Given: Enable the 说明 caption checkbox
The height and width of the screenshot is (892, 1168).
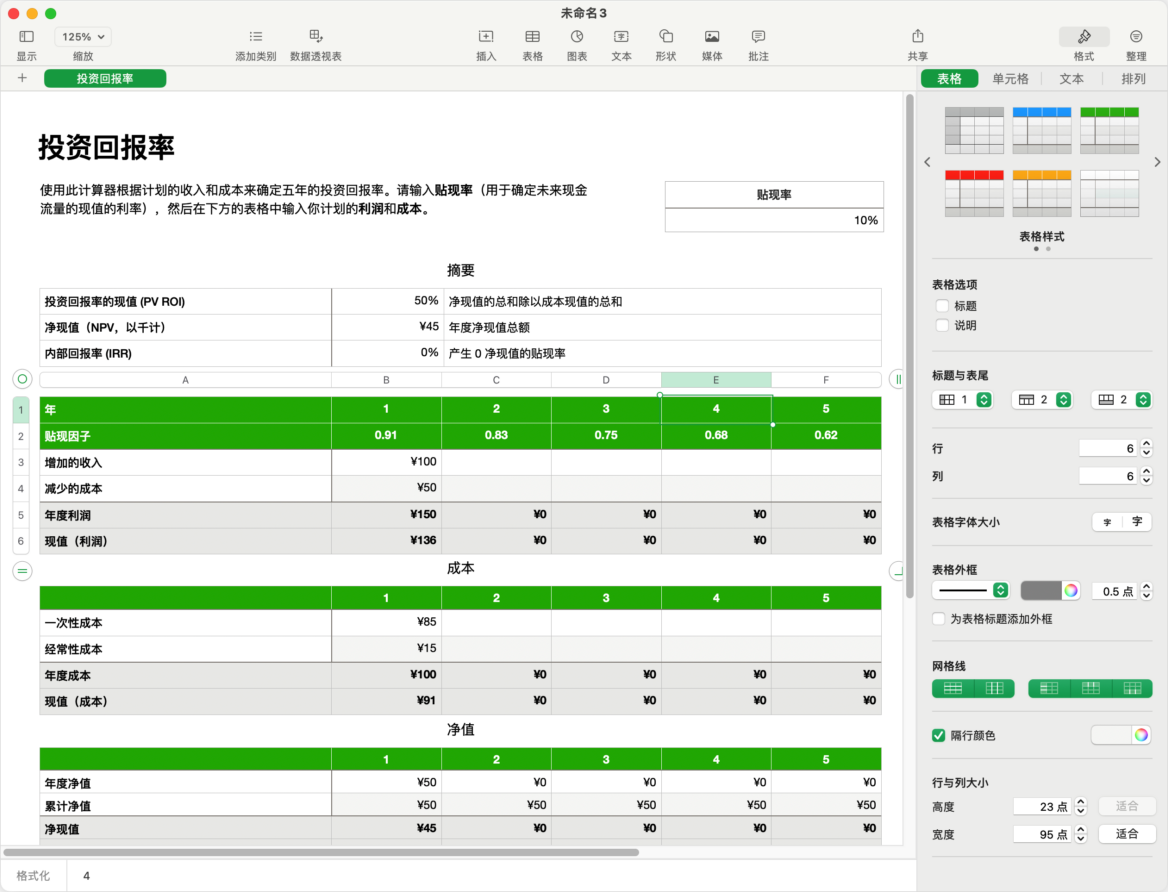Looking at the screenshot, I should 942,325.
